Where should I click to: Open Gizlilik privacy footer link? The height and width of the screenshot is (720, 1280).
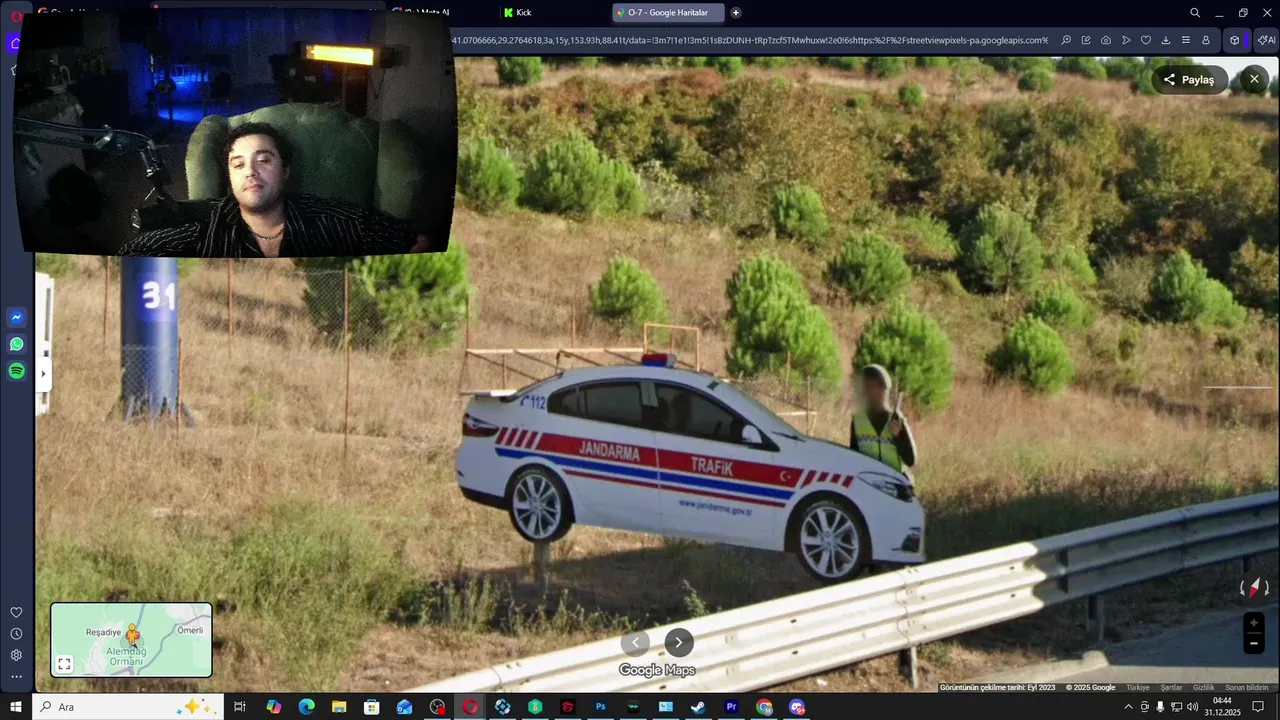pos(1204,688)
